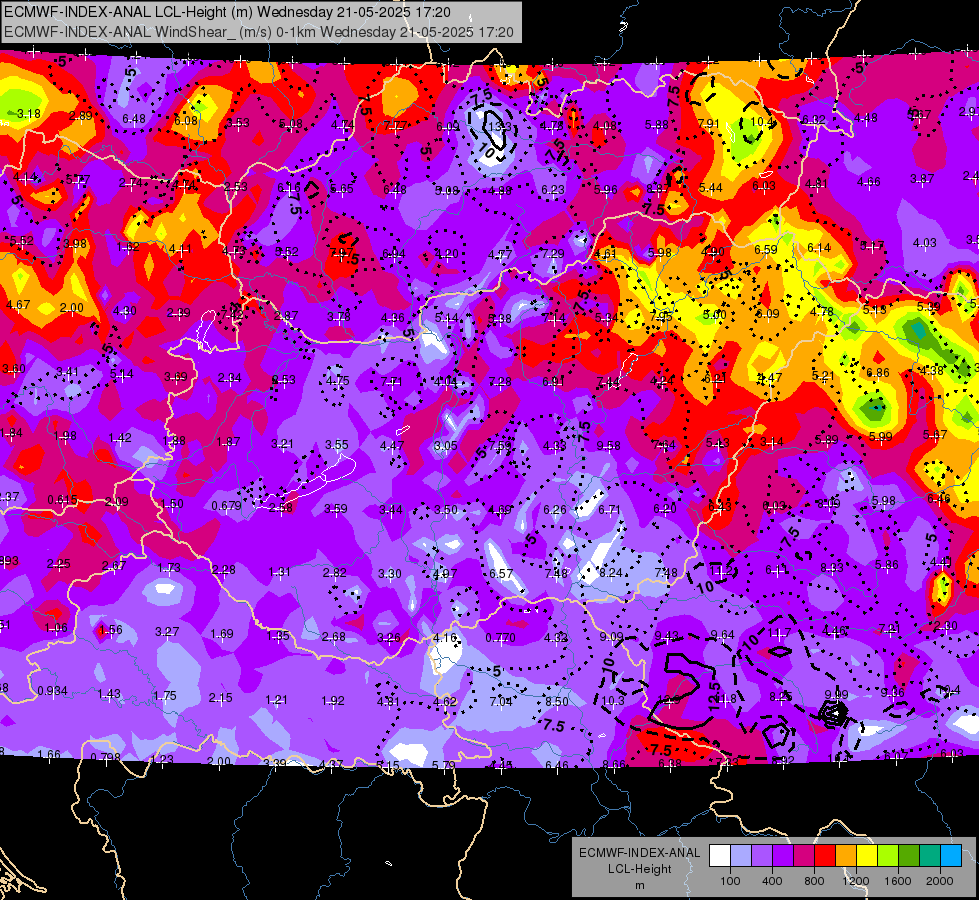Click the shear value 4.62
This screenshot has width=979, height=900.
point(445,701)
